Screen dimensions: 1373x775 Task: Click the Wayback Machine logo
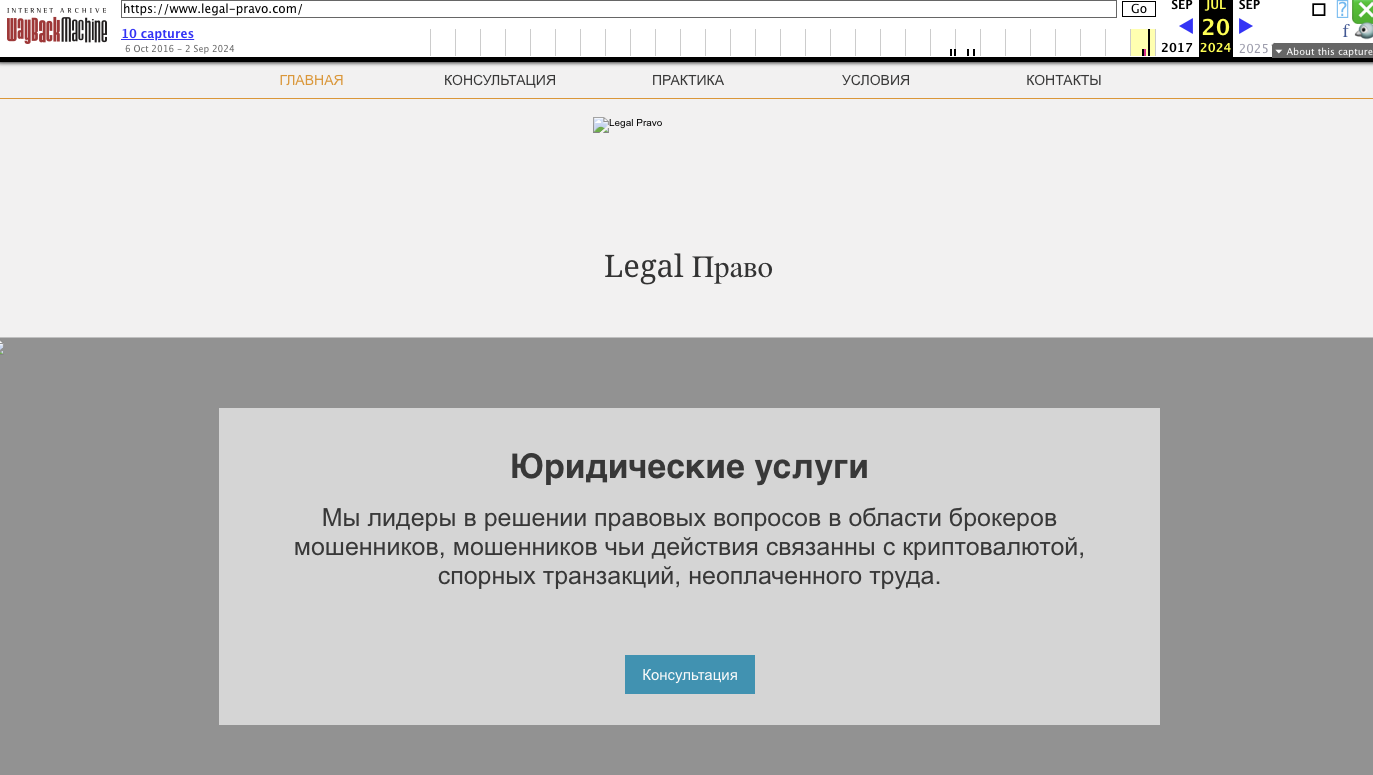(x=57, y=27)
